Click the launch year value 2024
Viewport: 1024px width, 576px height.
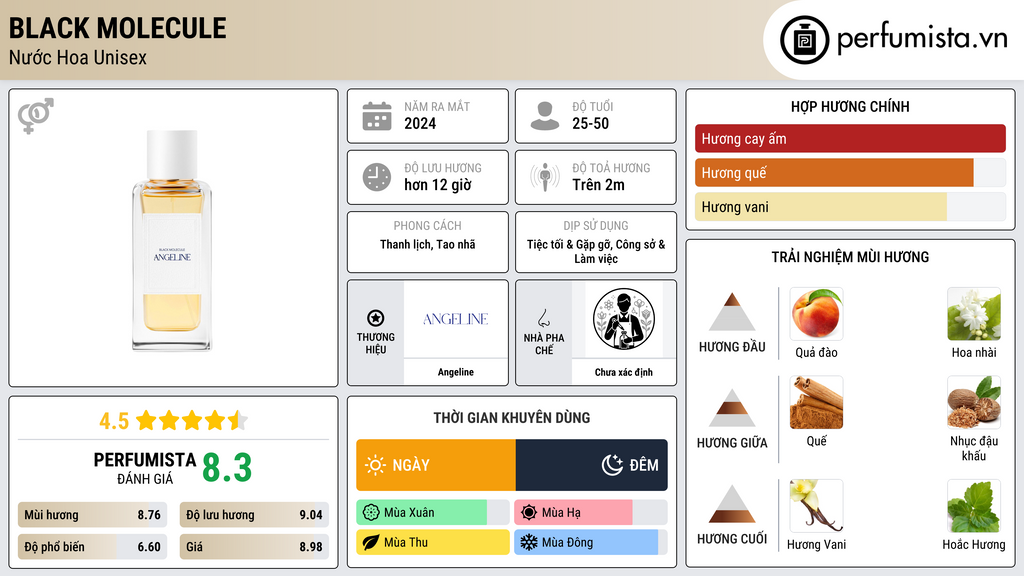420,123
